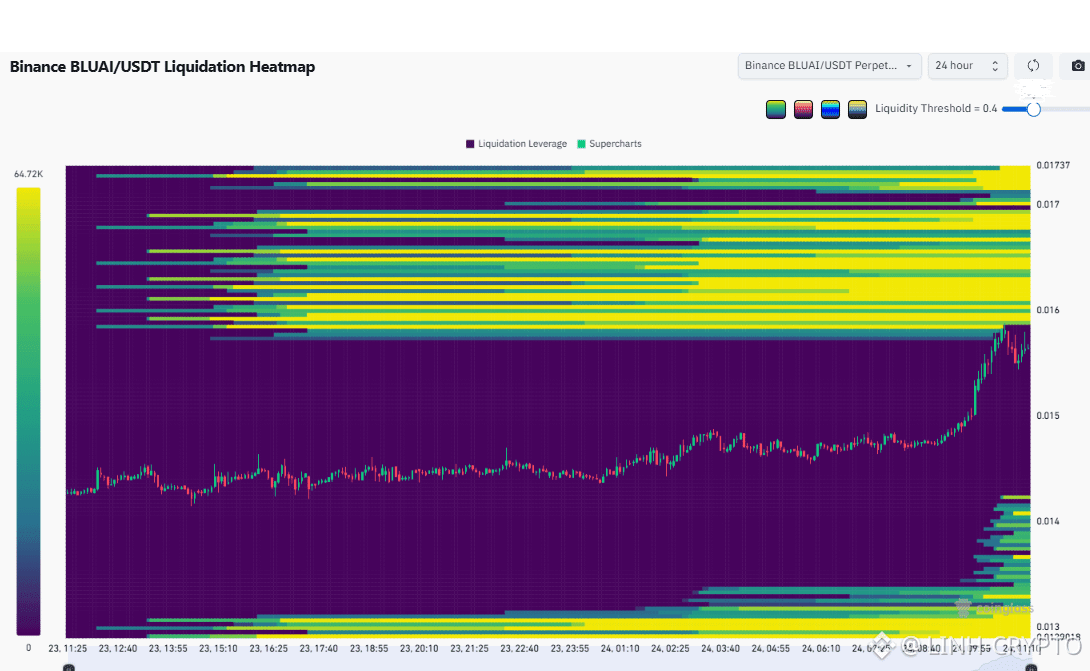The width and height of the screenshot is (1090, 671).
Task: Click the refresh heatmap icon
Action: pos(1033,66)
